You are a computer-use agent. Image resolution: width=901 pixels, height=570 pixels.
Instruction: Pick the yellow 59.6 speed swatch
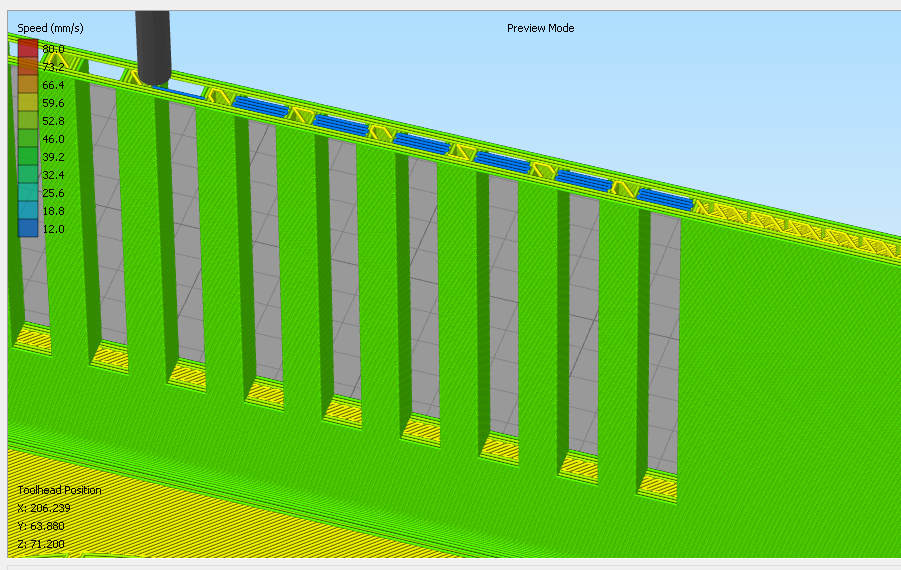(27, 103)
